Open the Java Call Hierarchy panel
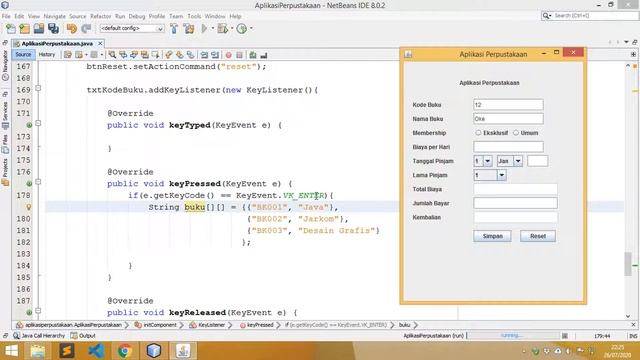 click(39, 336)
